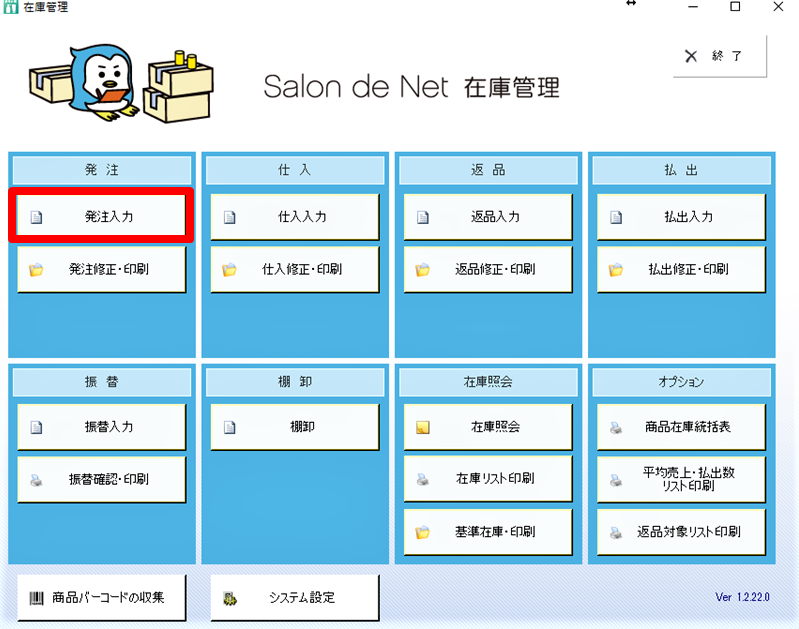Click the folder icon beside 基準在庫・印刷
The height and width of the screenshot is (629, 799).
tap(422, 532)
